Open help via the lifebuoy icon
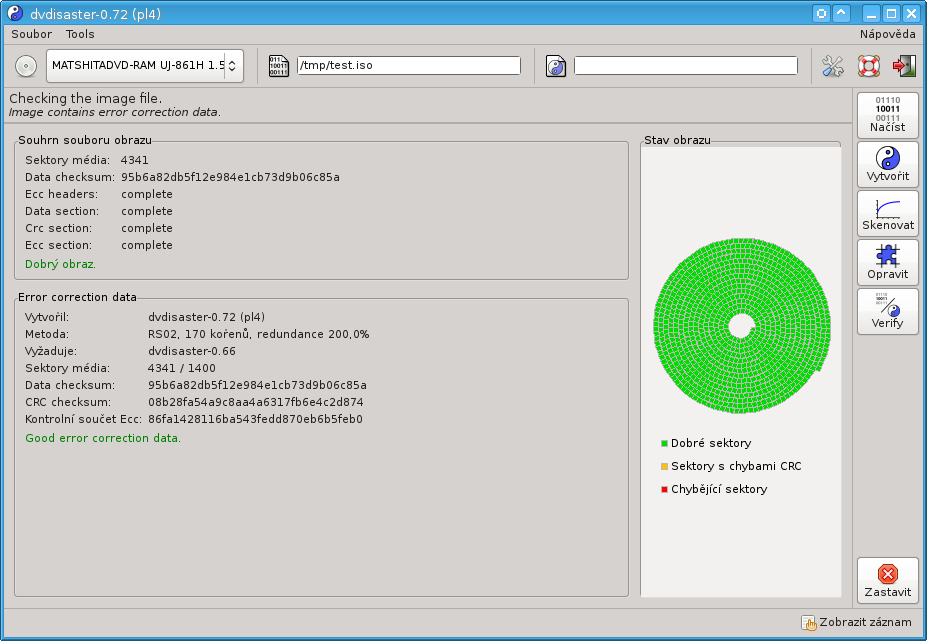 coord(868,66)
